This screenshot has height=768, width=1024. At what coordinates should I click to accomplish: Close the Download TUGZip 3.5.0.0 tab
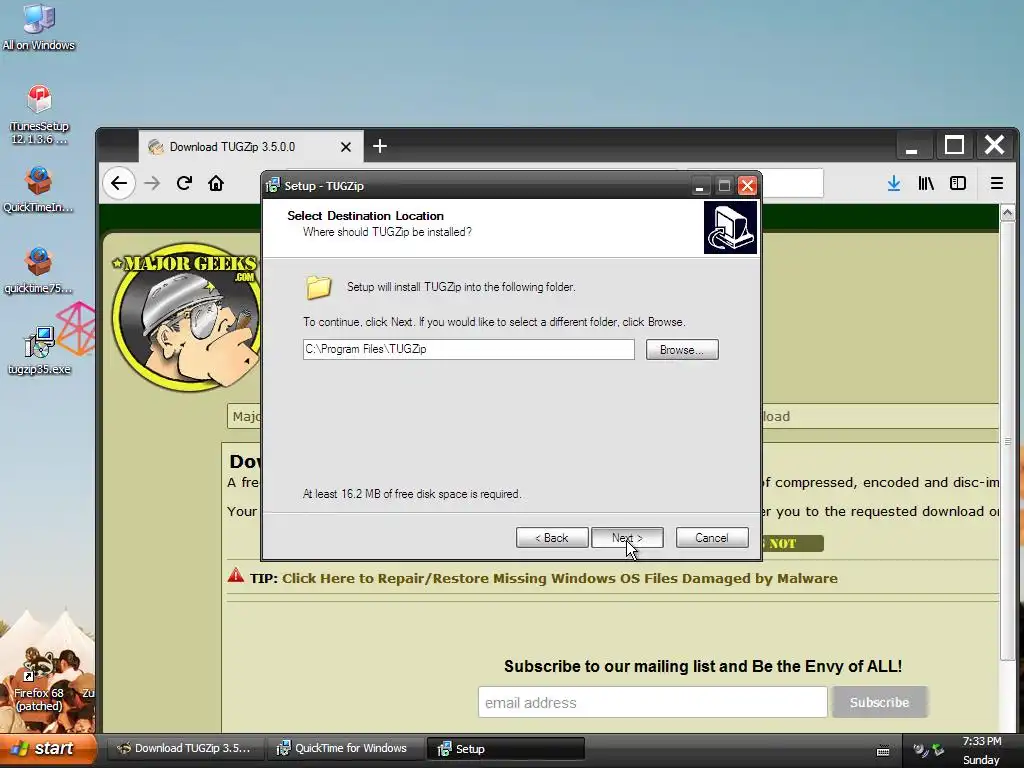(346, 147)
